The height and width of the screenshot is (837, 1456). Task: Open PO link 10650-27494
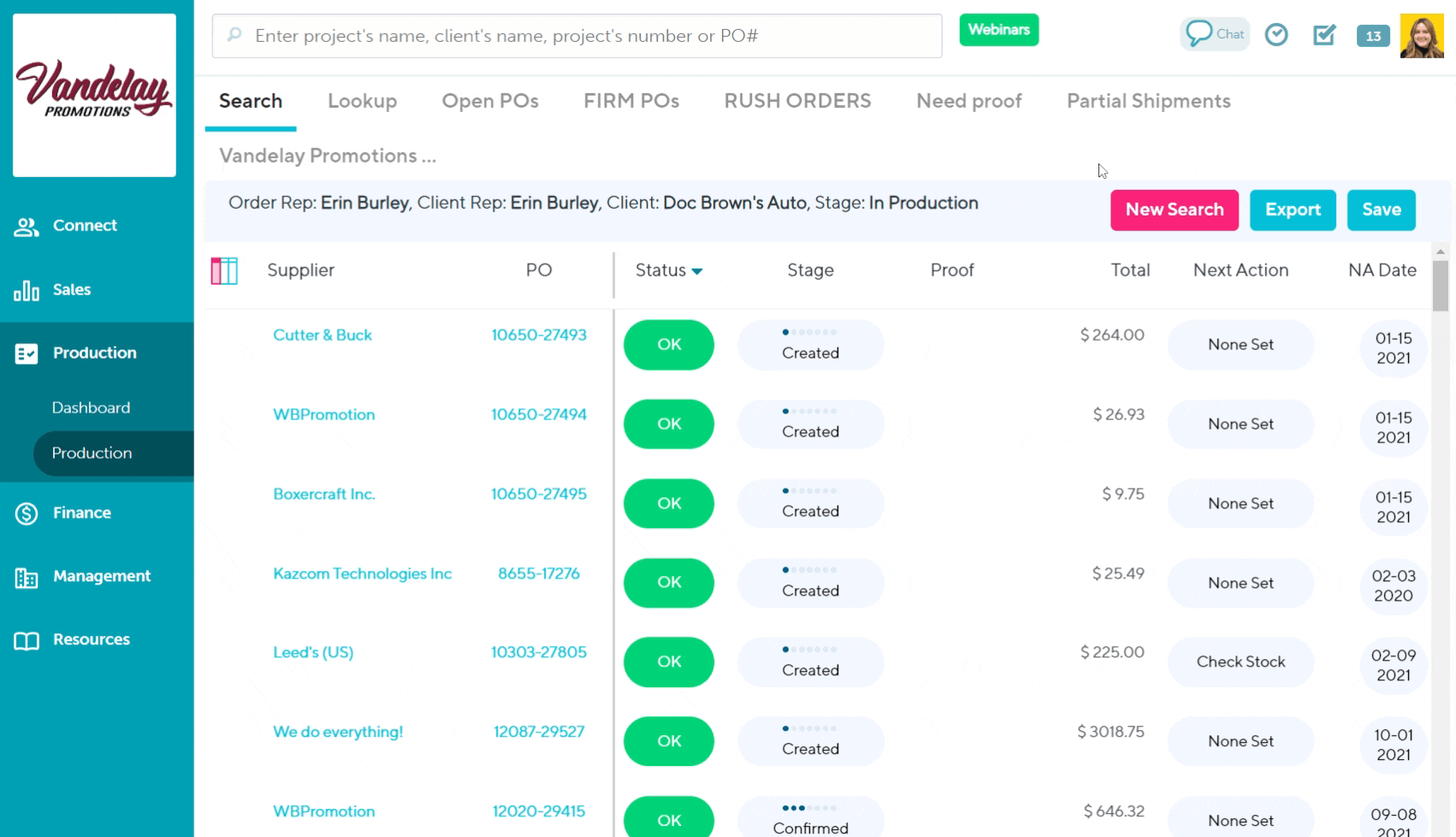point(539,415)
